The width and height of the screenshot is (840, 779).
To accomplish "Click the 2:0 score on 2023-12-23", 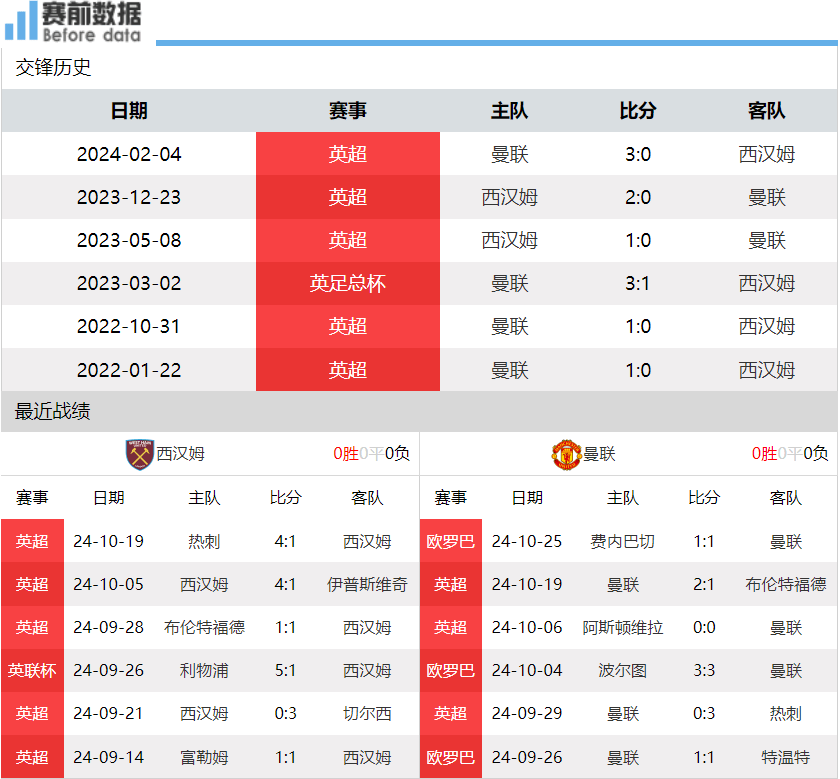I will (638, 197).
